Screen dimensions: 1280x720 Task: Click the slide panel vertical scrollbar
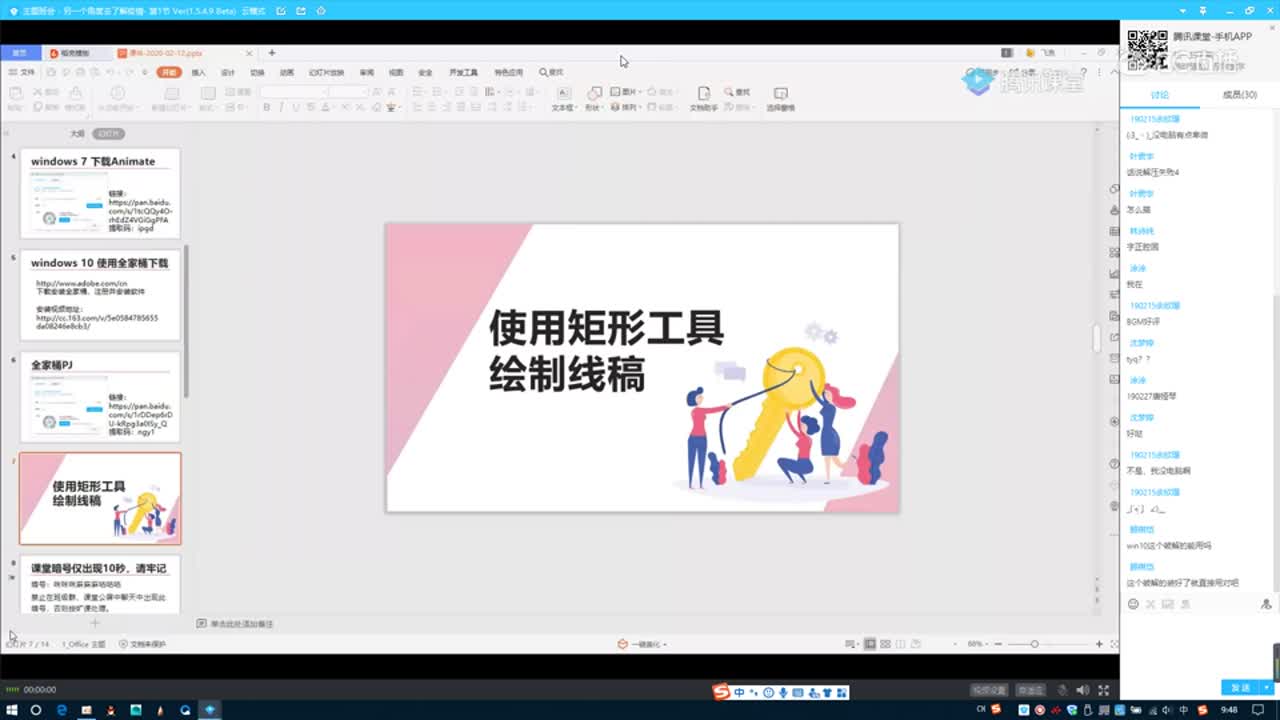pyautogui.click(x=186, y=320)
